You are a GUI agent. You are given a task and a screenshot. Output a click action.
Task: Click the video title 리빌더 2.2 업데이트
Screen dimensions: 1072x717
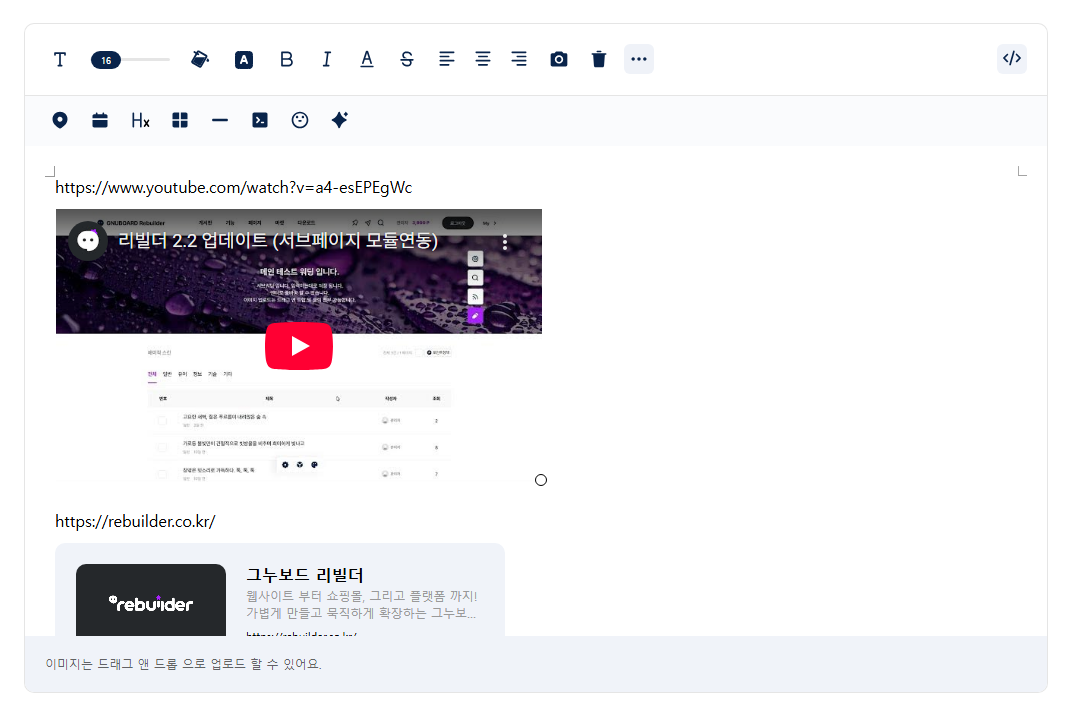click(x=278, y=241)
